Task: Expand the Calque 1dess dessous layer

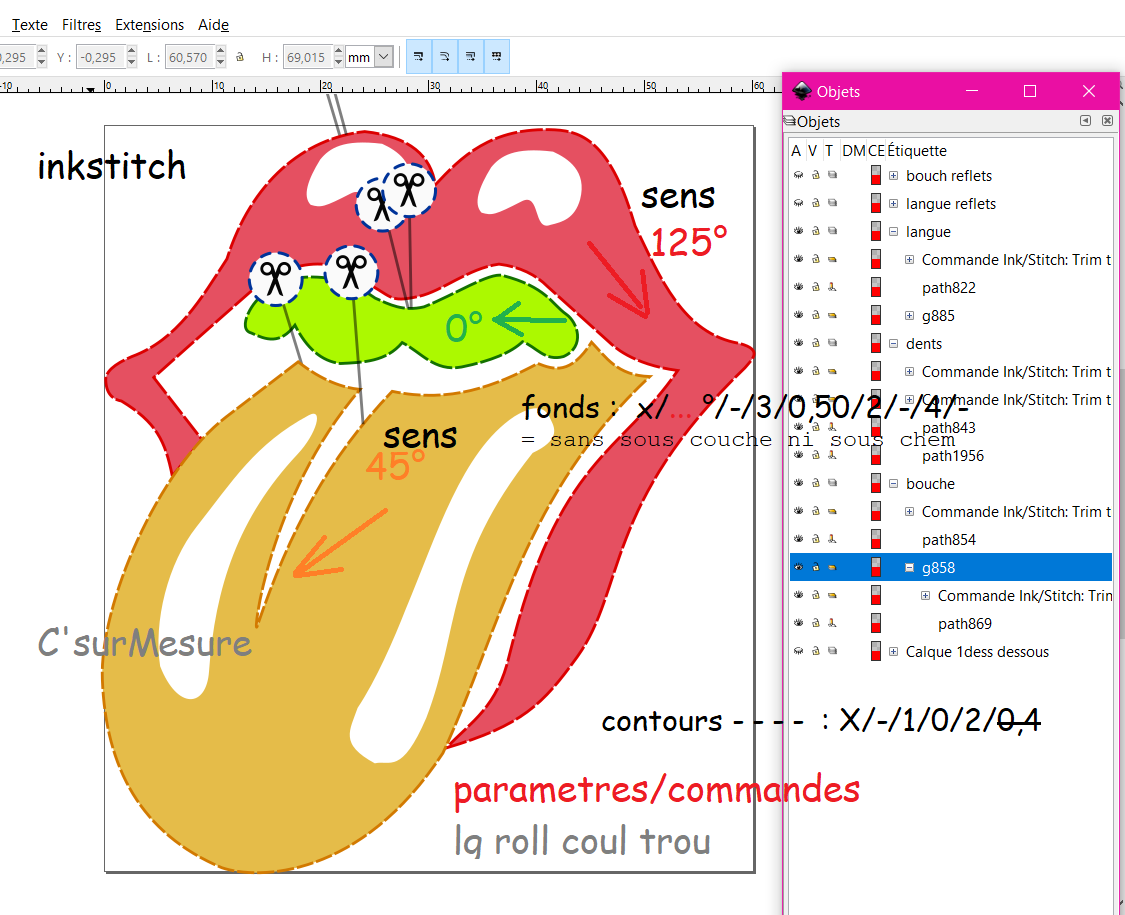Action: click(x=893, y=651)
